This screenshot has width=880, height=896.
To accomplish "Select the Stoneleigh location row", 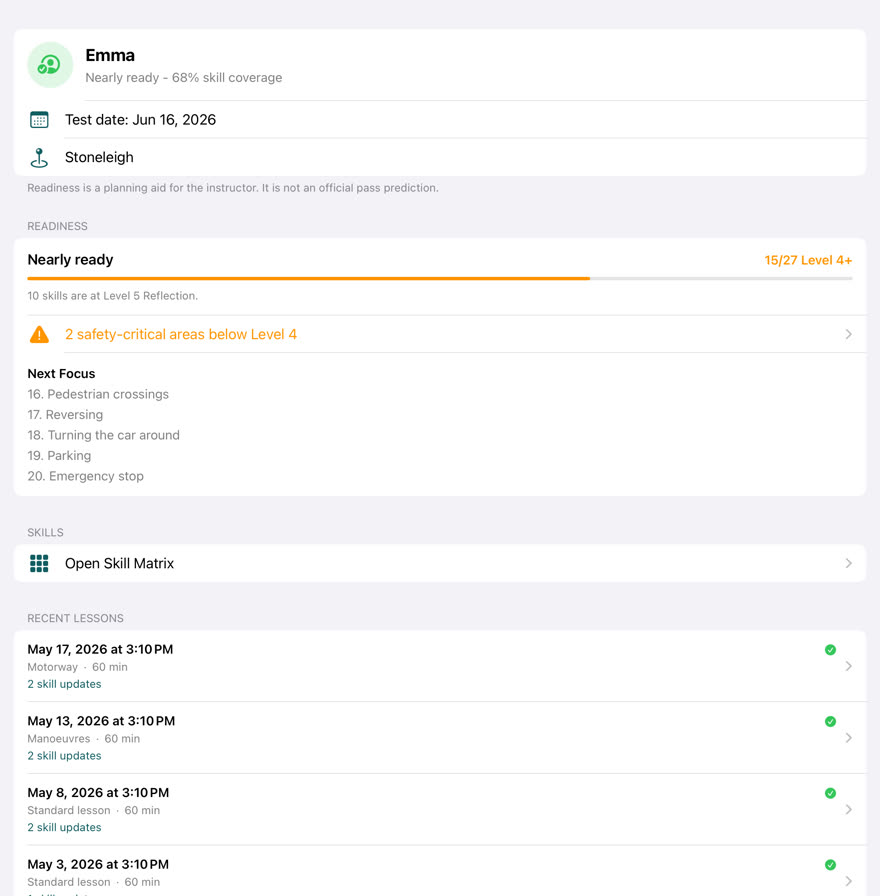I will (440, 157).
